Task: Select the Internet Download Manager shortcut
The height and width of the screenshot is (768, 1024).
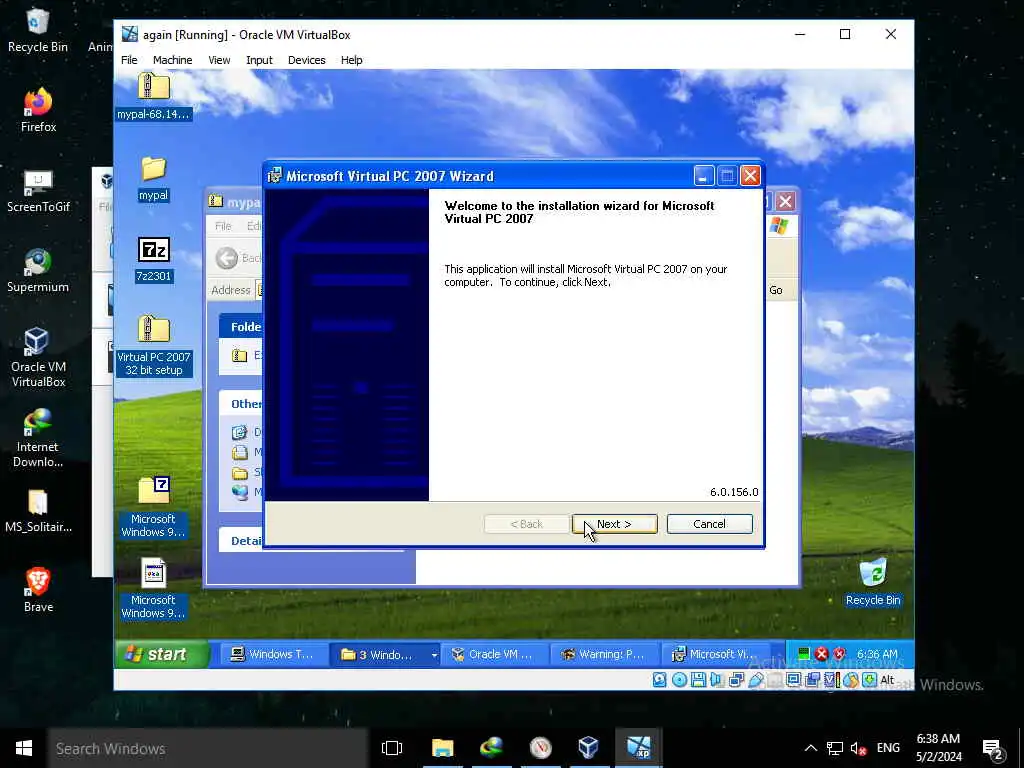Action: point(38,438)
